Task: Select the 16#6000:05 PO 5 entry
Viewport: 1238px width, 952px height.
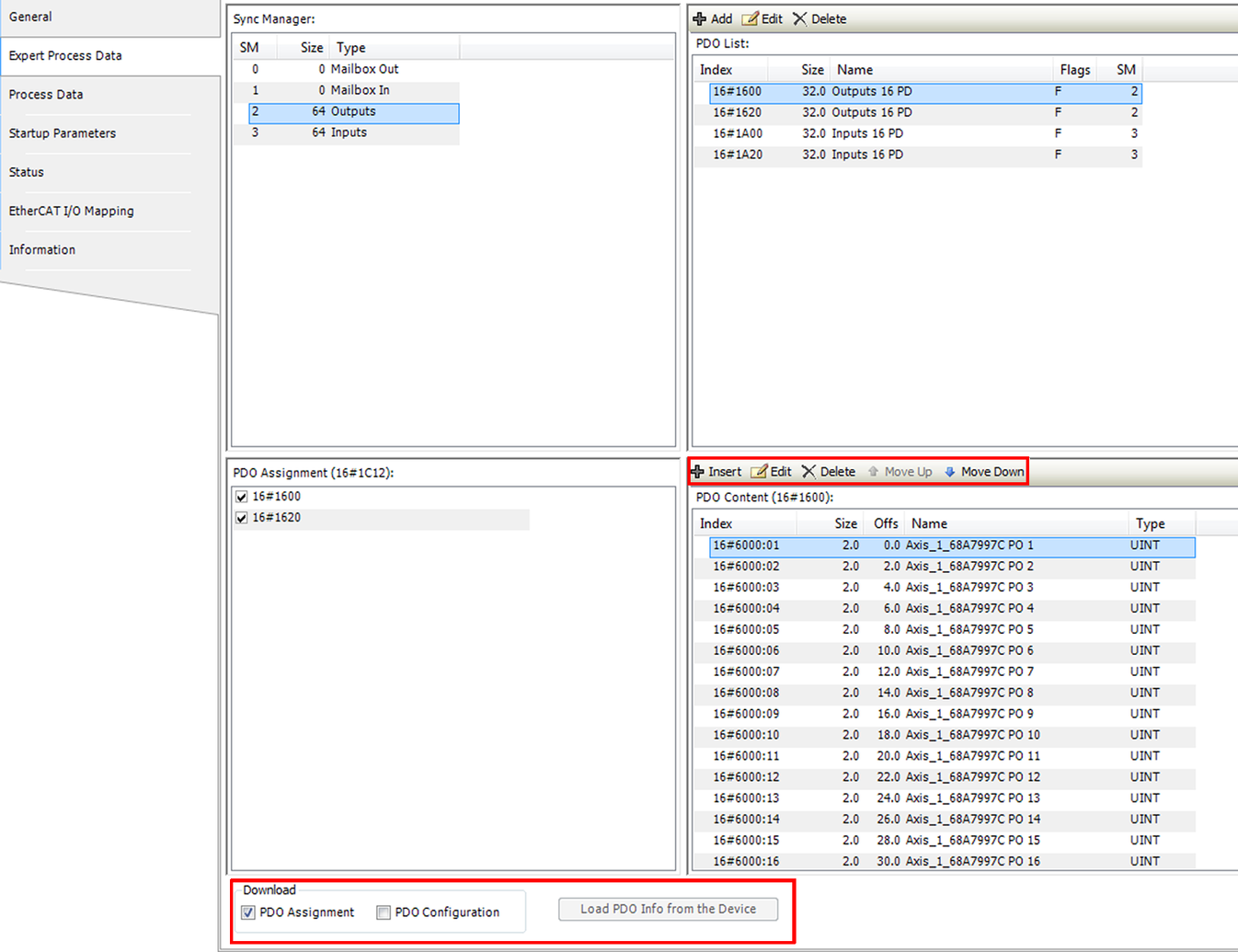Action: tap(920, 629)
